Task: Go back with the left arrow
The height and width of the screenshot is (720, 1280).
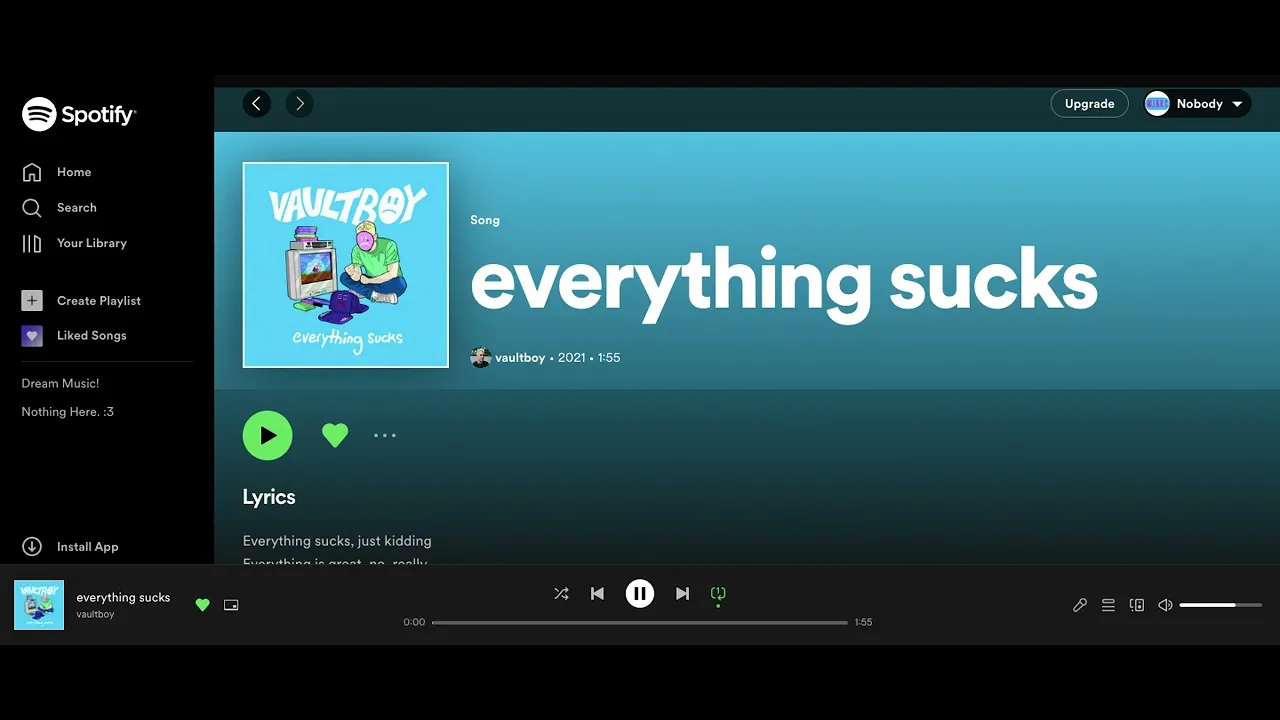Action: (x=257, y=103)
